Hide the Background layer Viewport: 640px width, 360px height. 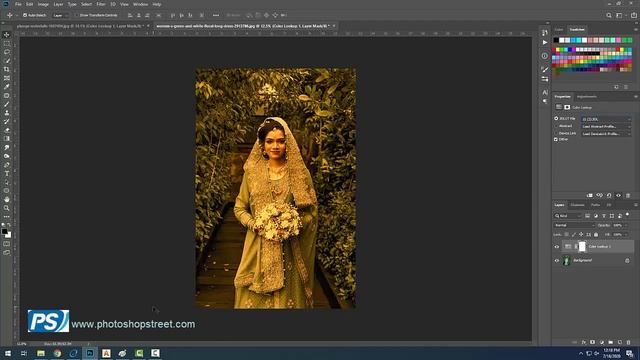pyautogui.click(x=557, y=260)
